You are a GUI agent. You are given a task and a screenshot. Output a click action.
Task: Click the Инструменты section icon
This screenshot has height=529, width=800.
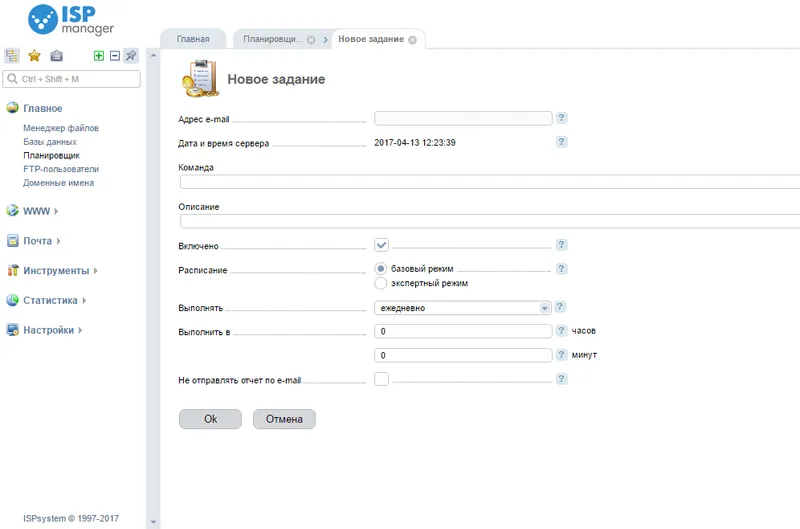click(13, 270)
